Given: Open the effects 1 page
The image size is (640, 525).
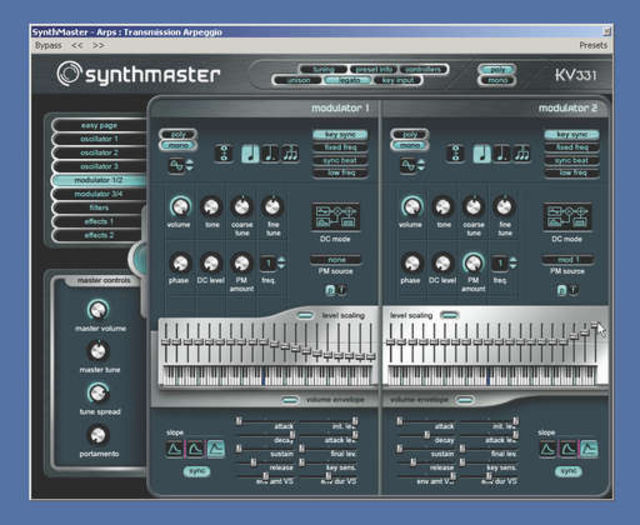Looking at the screenshot, I should (99, 222).
